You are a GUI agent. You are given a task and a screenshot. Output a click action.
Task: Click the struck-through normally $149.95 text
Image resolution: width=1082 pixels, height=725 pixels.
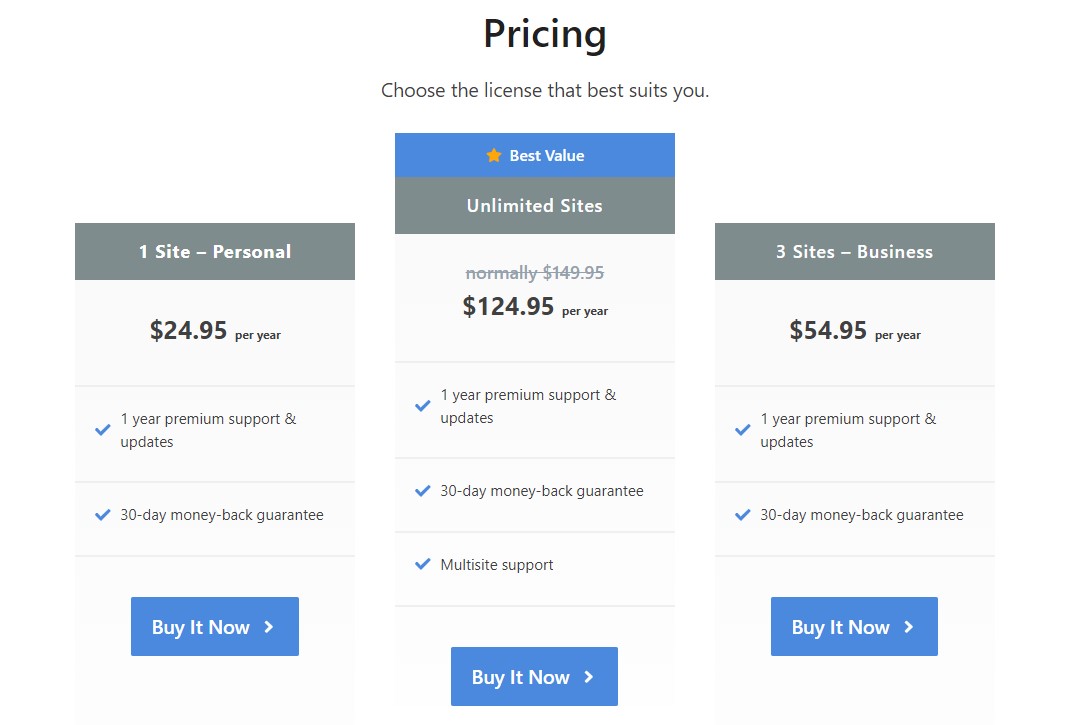coord(535,273)
